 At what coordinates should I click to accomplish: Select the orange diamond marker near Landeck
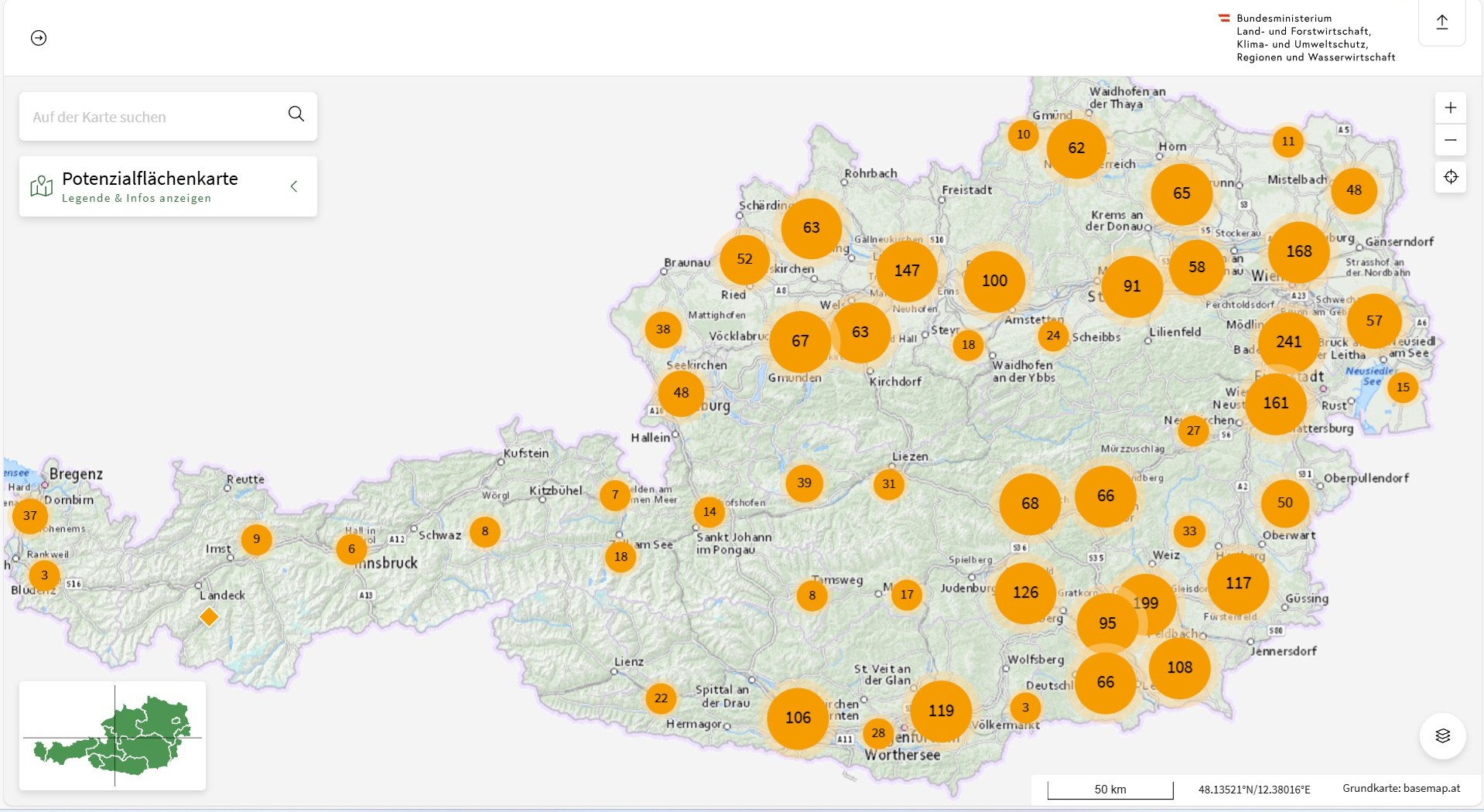pos(209,617)
